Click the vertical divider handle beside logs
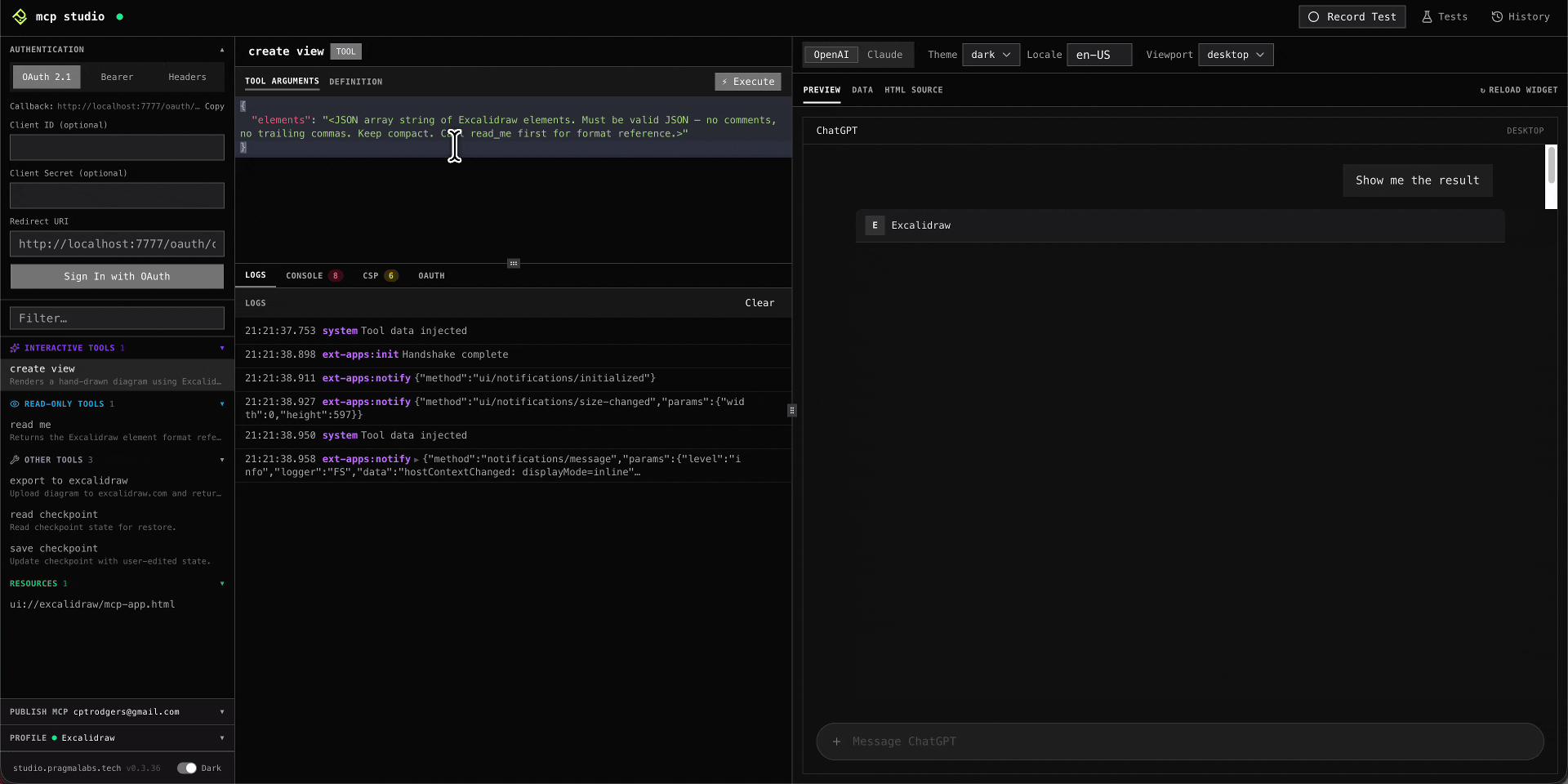This screenshot has width=1568, height=784. pyautogui.click(x=792, y=411)
